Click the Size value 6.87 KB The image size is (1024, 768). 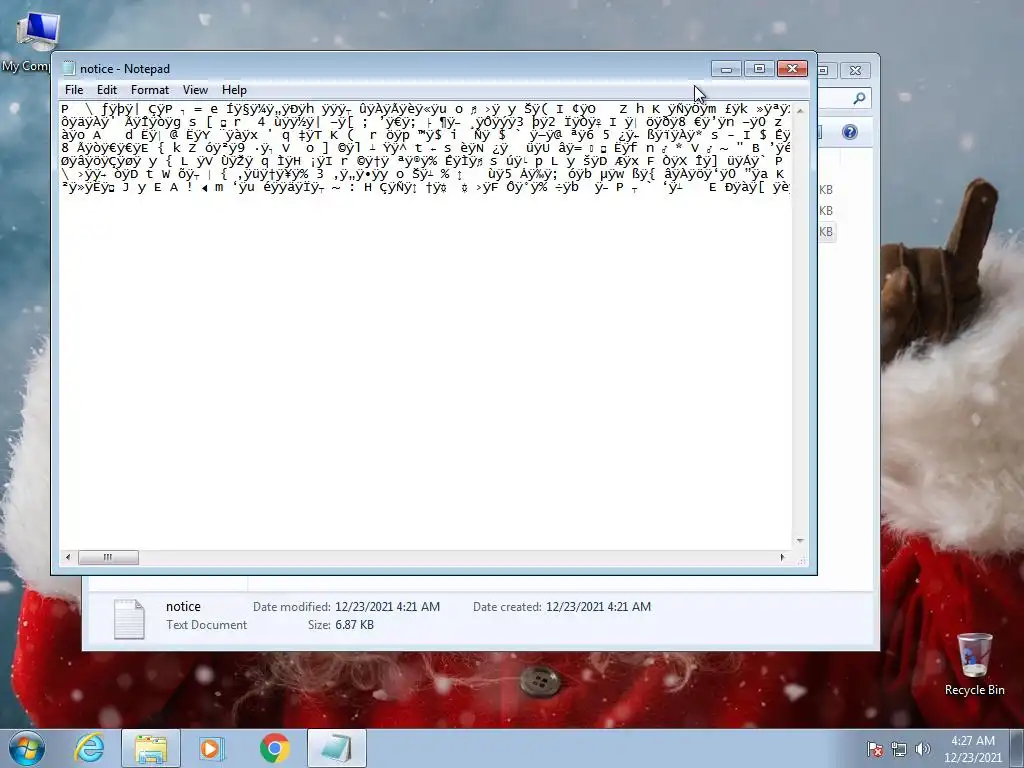click(x=355, y=625)
